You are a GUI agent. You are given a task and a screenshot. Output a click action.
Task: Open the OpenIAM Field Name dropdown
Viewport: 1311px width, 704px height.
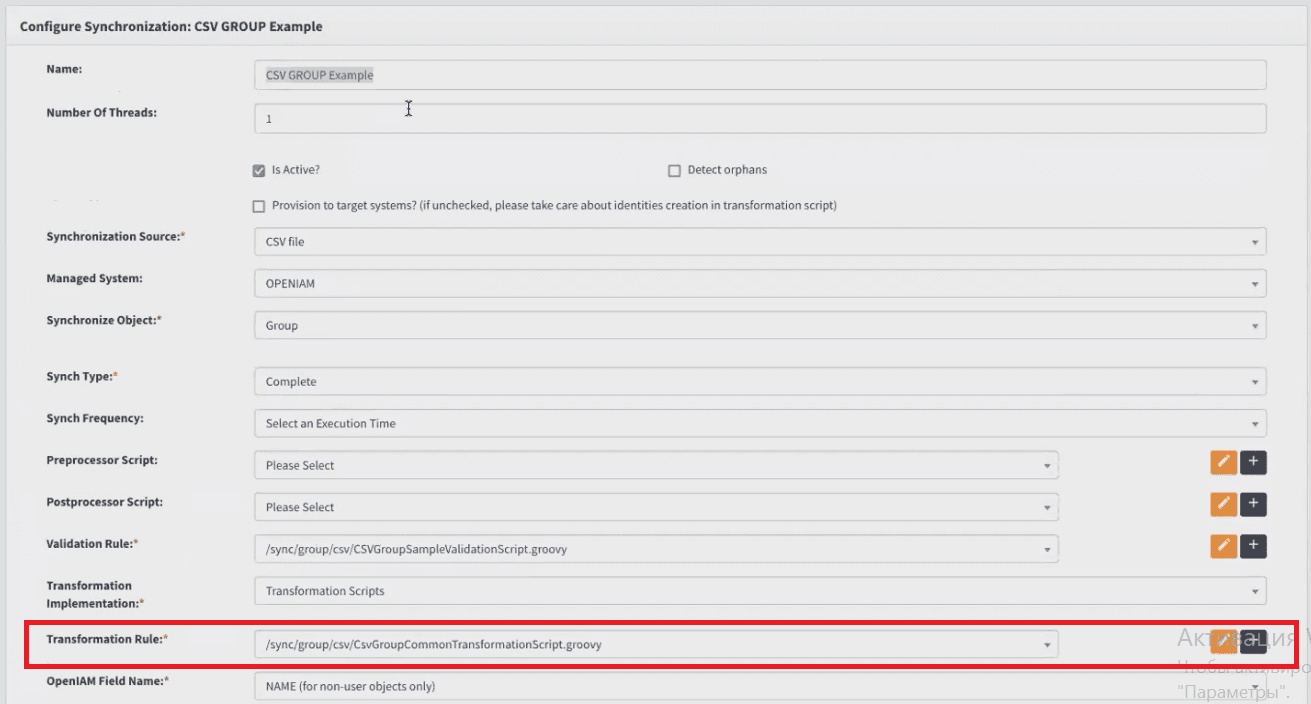pyautogui.click(x=760, y=687)
